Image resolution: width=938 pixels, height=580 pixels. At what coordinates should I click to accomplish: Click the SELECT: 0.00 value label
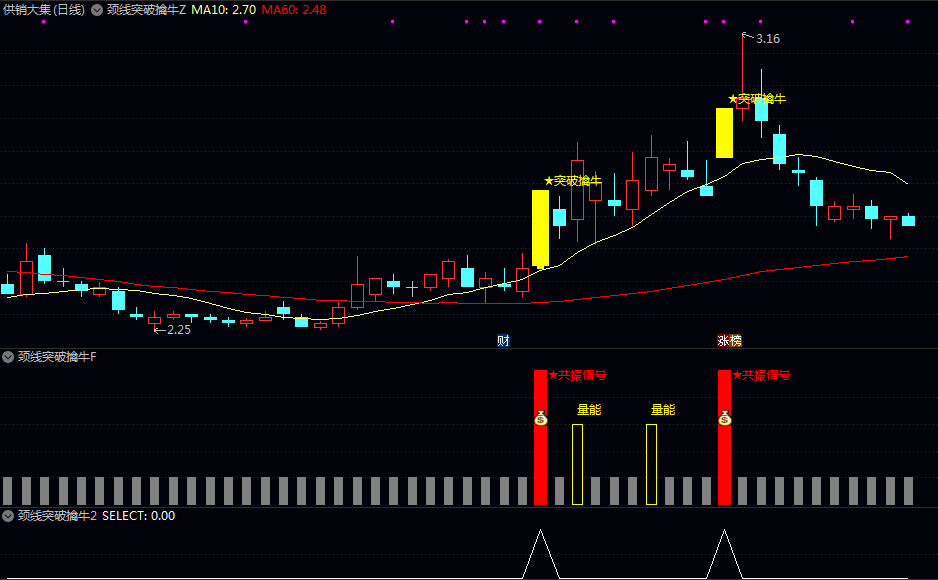click(x=138, y=516)
